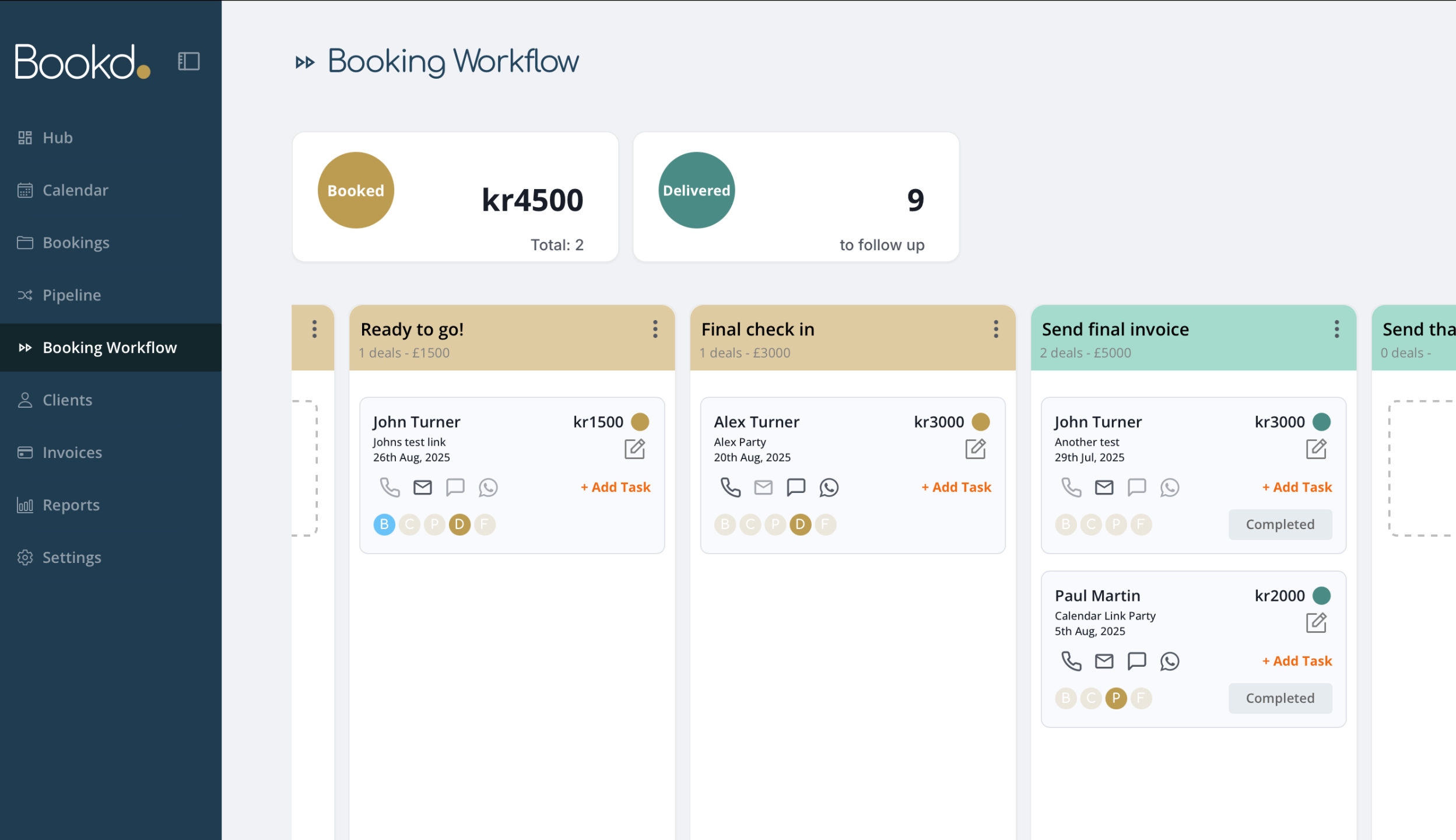Open Send final invoice column options menu
The height and width of the screenshot is (840, 1456).
pyautogui.click(x=1336, y=329)
